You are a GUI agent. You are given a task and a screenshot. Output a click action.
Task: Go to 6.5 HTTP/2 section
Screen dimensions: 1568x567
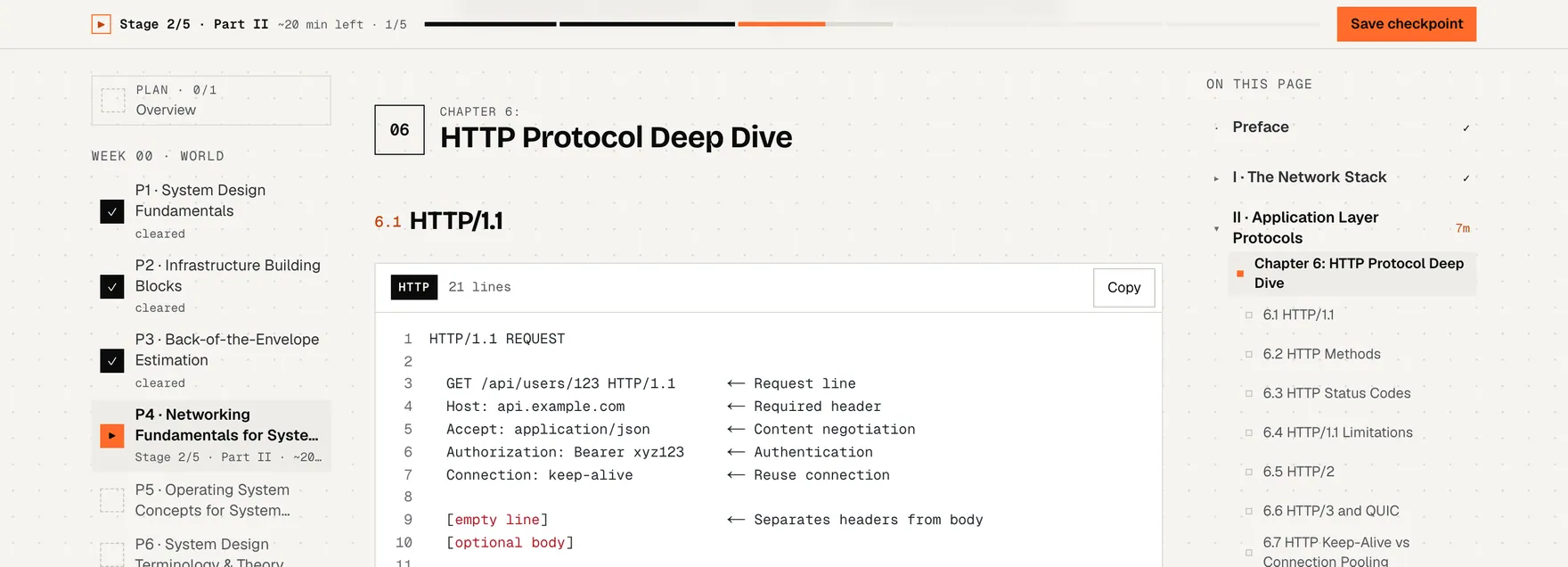coord(1298,472)
